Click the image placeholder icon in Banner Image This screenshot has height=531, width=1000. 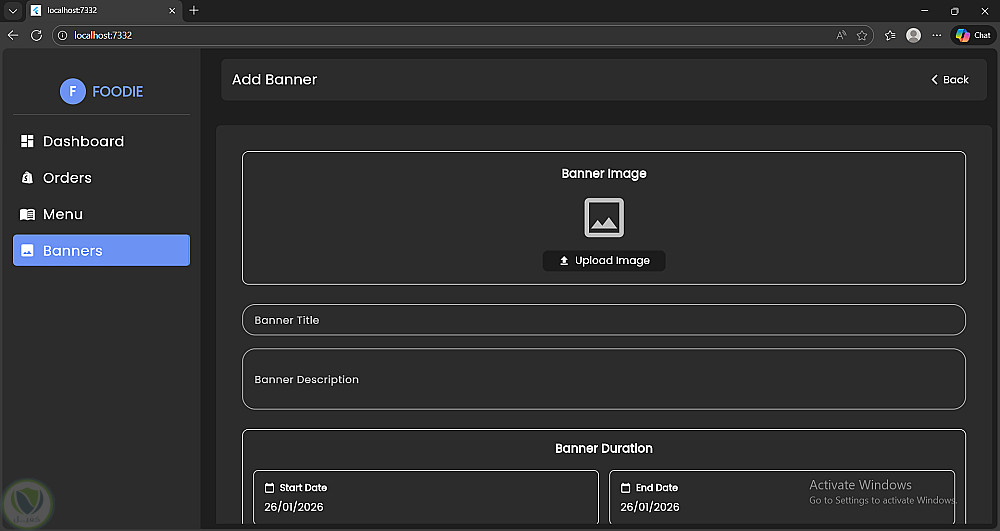604,218
